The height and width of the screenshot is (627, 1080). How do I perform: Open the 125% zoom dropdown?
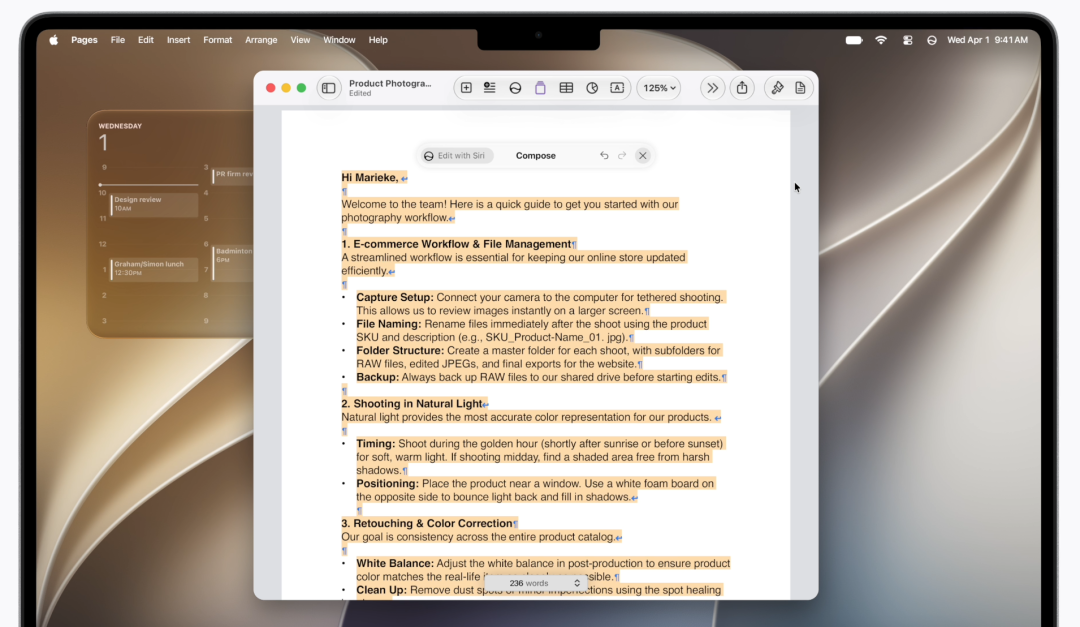tap(659, 88)
